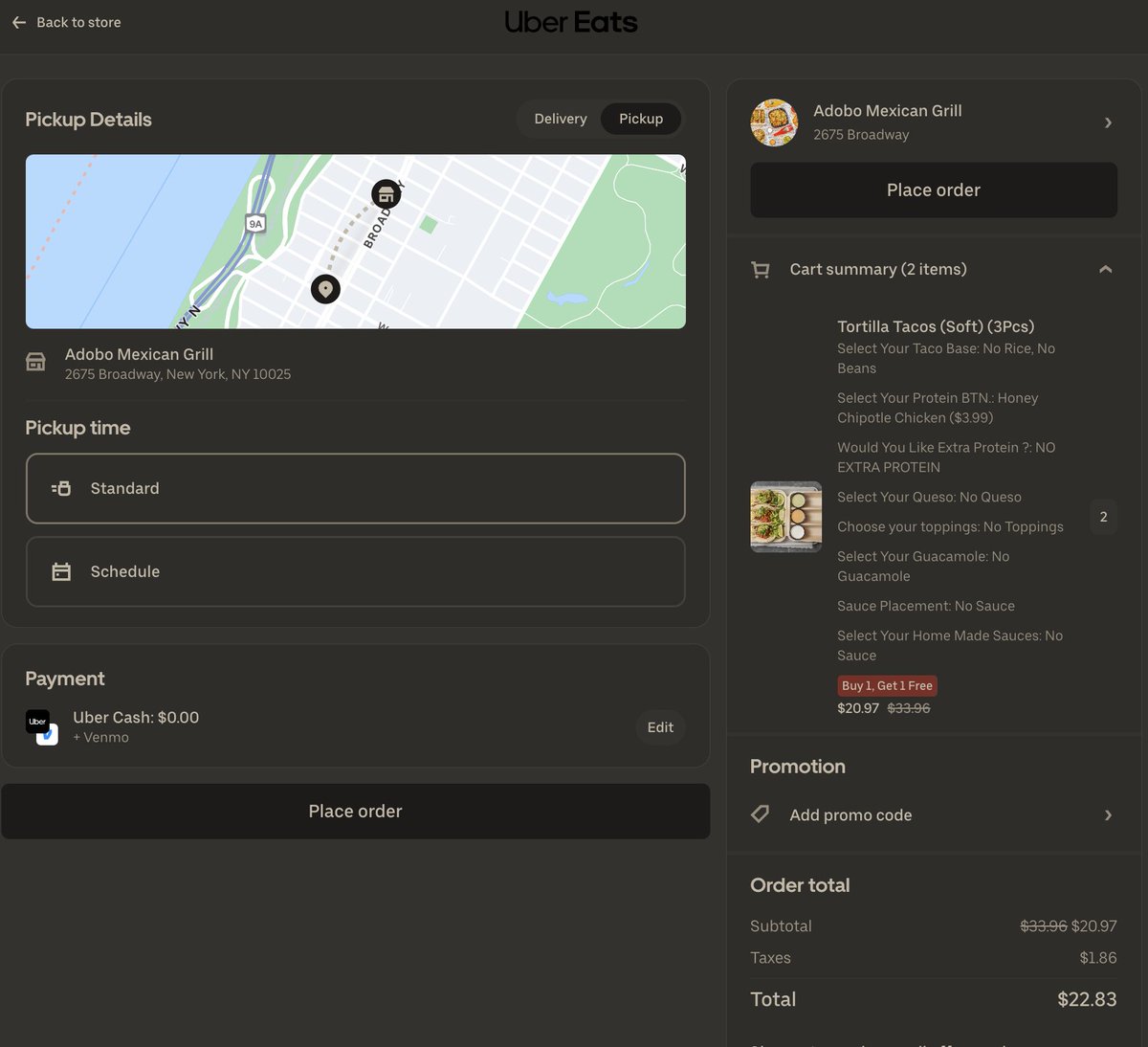Click the 9A highway shield on map
This screenshot has height=1047, width=1148.
(x=255, y=223)
